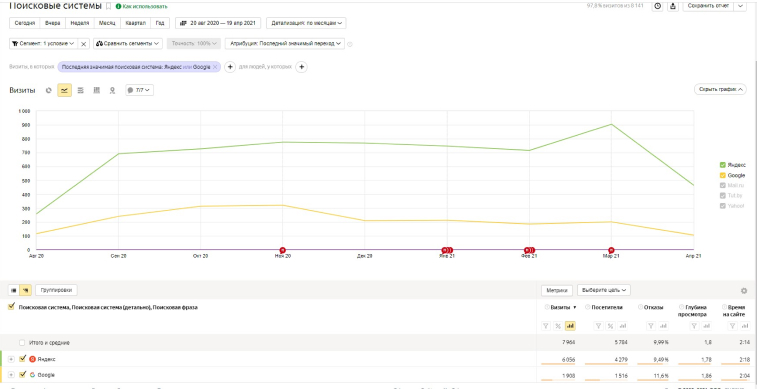
Task: Click the export report icon
Action: [x=673, y=6]
